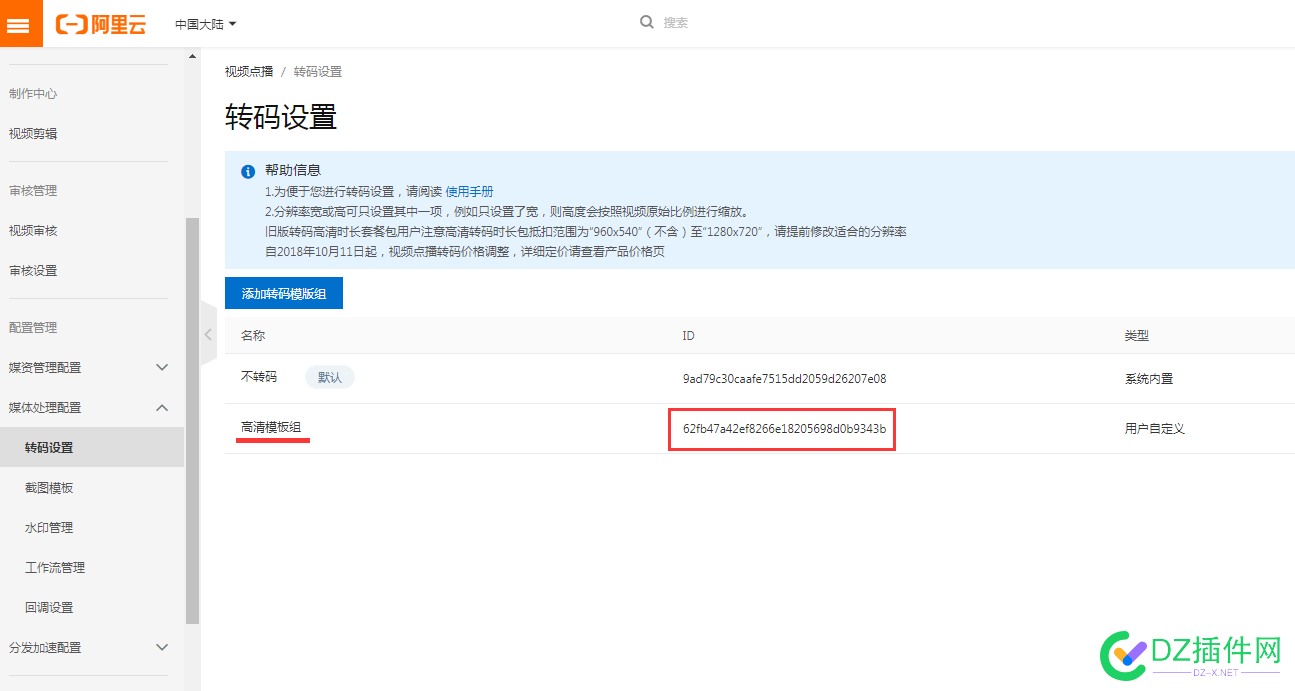1295x691 pixels.
Task: Select 转码设置 menu item
Action: pyautogui.click(x=92, y=447)
